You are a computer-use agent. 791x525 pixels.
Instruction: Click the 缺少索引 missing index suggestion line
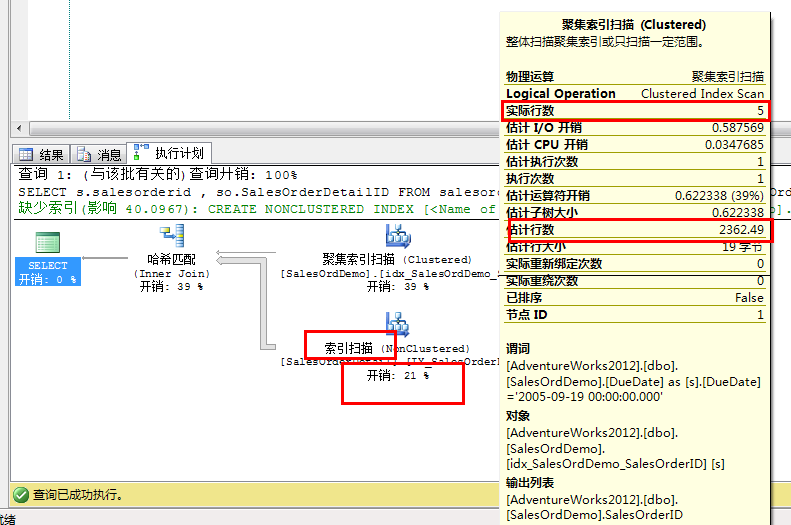(257, 209)
